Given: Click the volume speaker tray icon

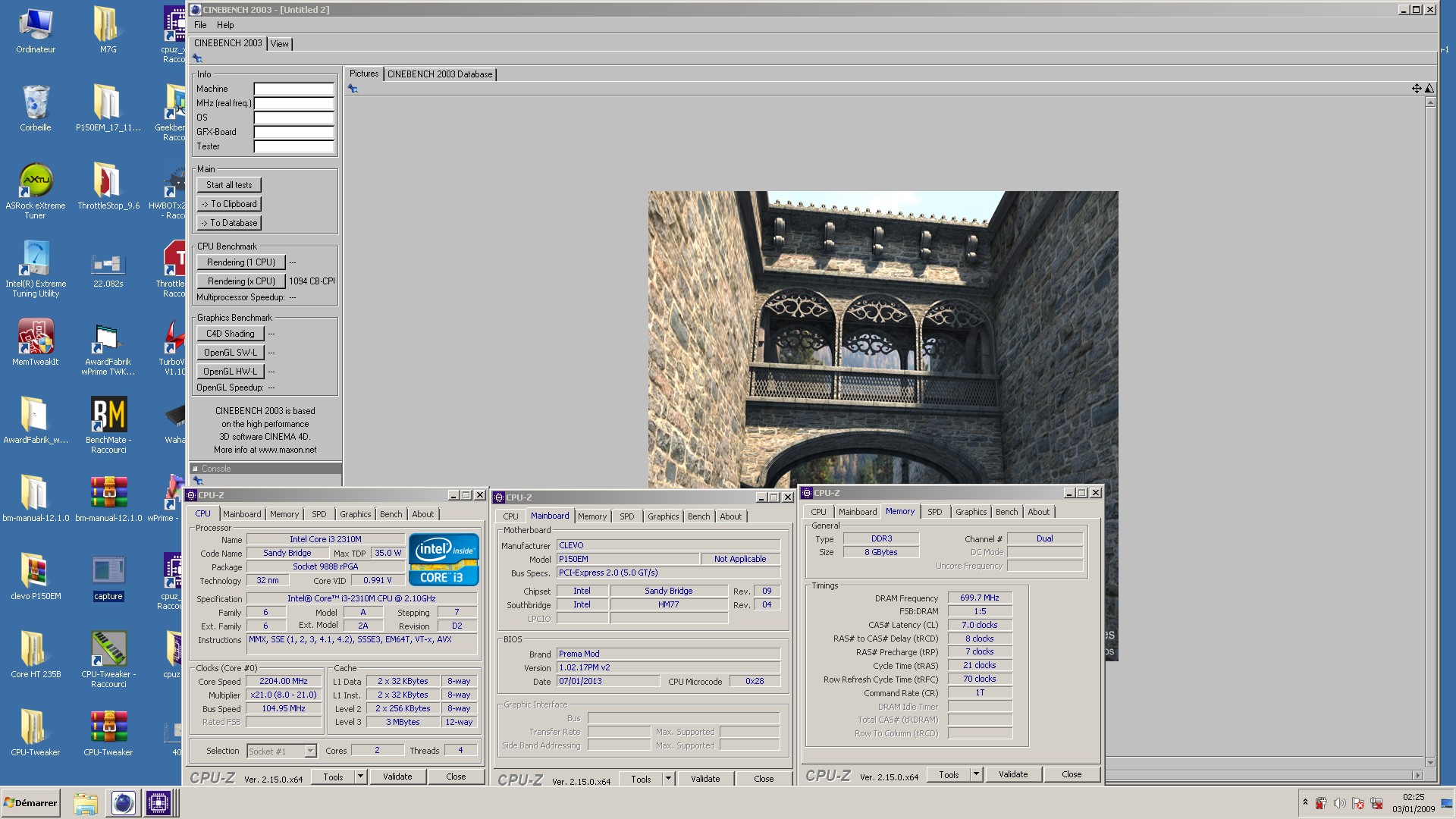Looking at the screenshot, I should point(1339,803).
